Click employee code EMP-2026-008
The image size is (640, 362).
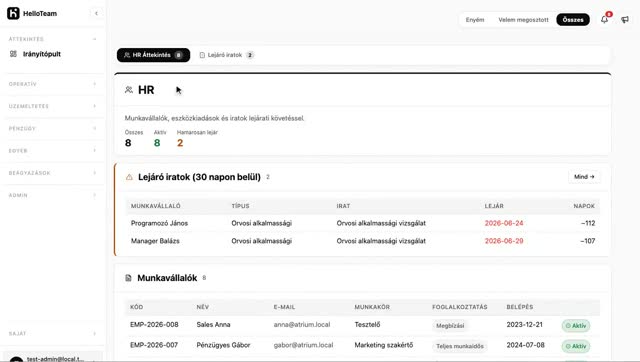154,324
